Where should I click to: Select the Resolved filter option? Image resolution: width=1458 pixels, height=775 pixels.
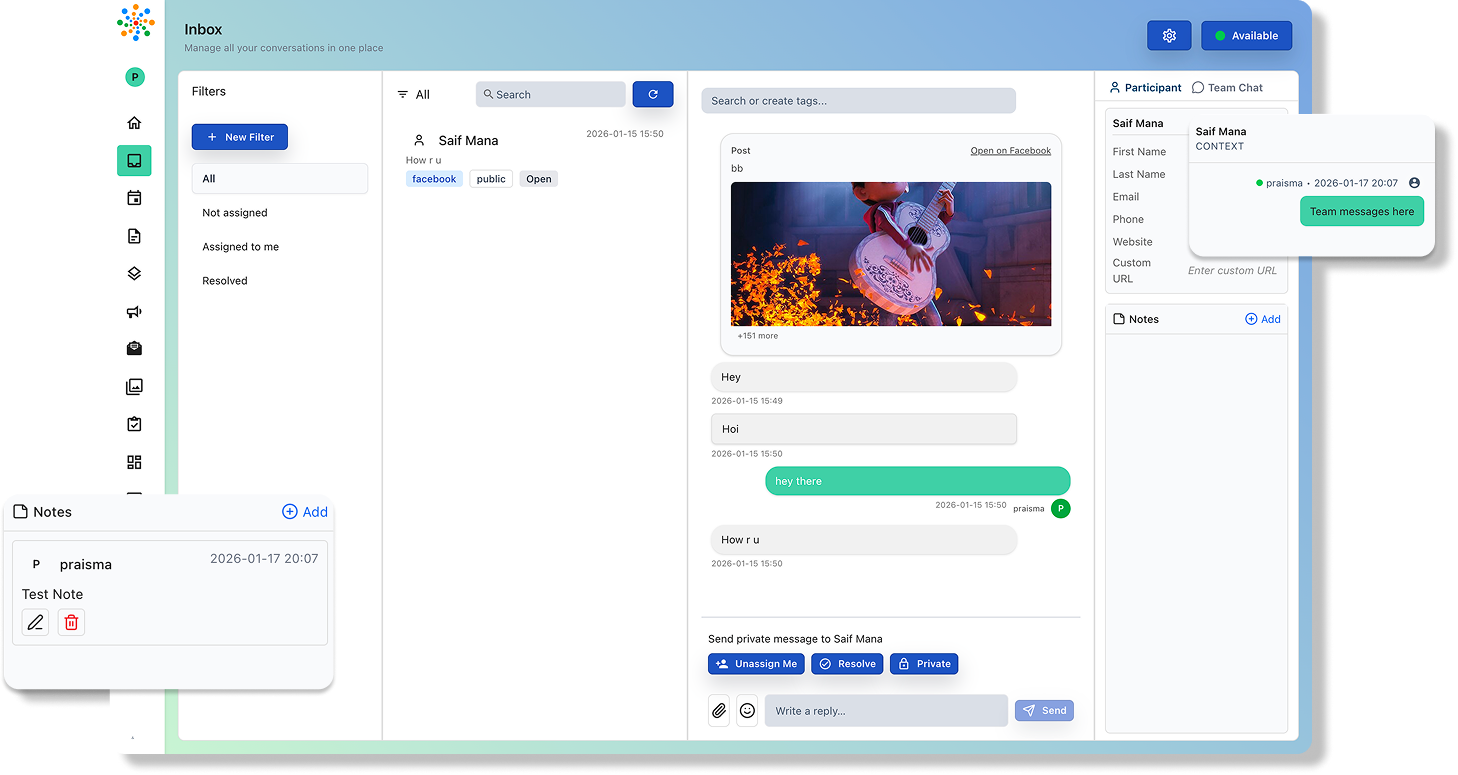click(x=225, y=280)
